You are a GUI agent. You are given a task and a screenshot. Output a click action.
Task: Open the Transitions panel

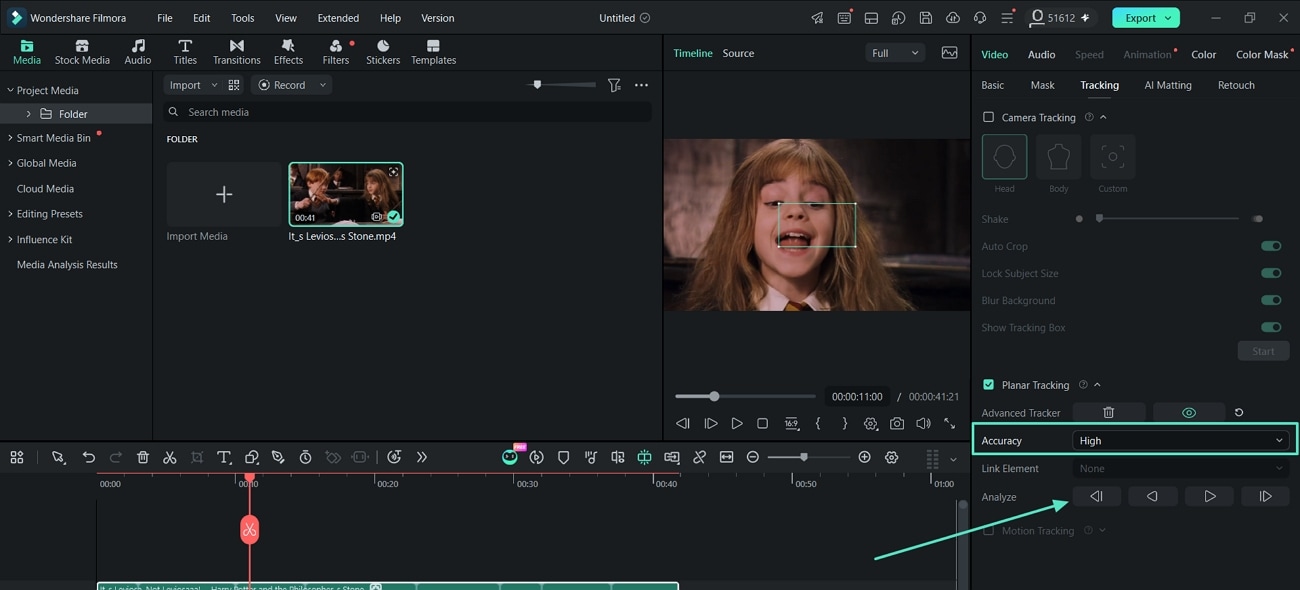pos(236,52)
